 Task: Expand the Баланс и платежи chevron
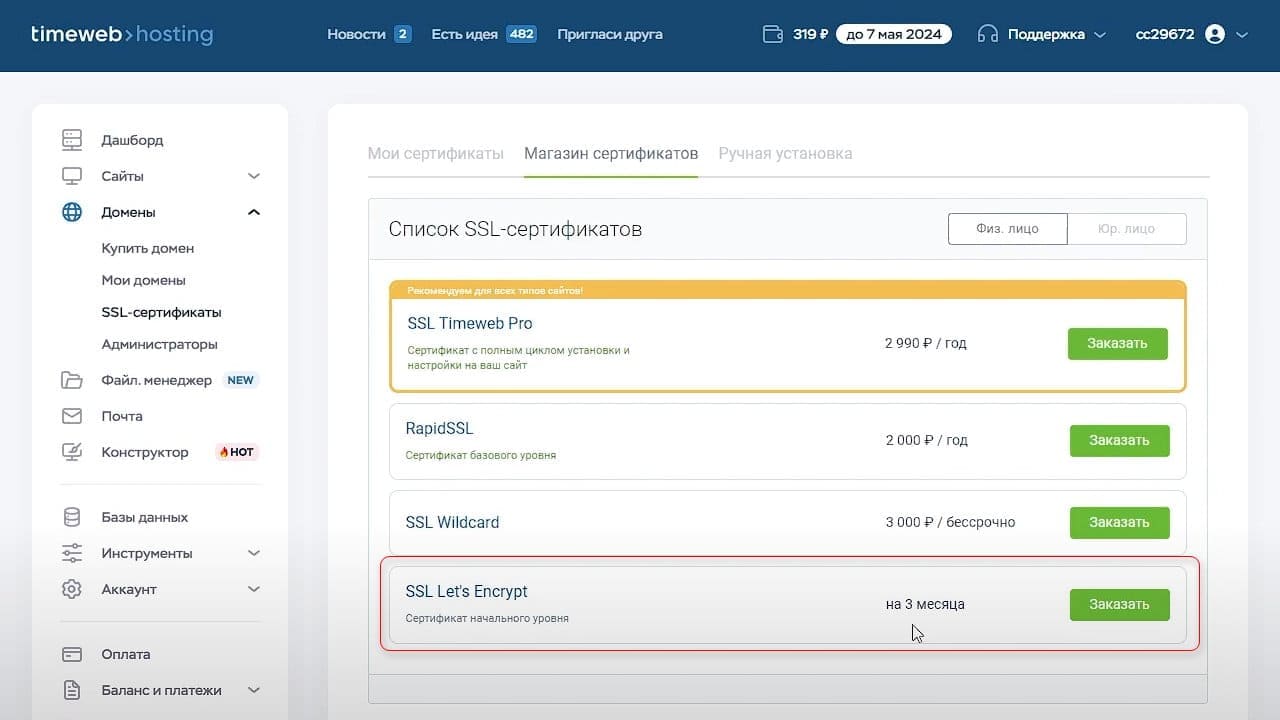tap(254, 690)
